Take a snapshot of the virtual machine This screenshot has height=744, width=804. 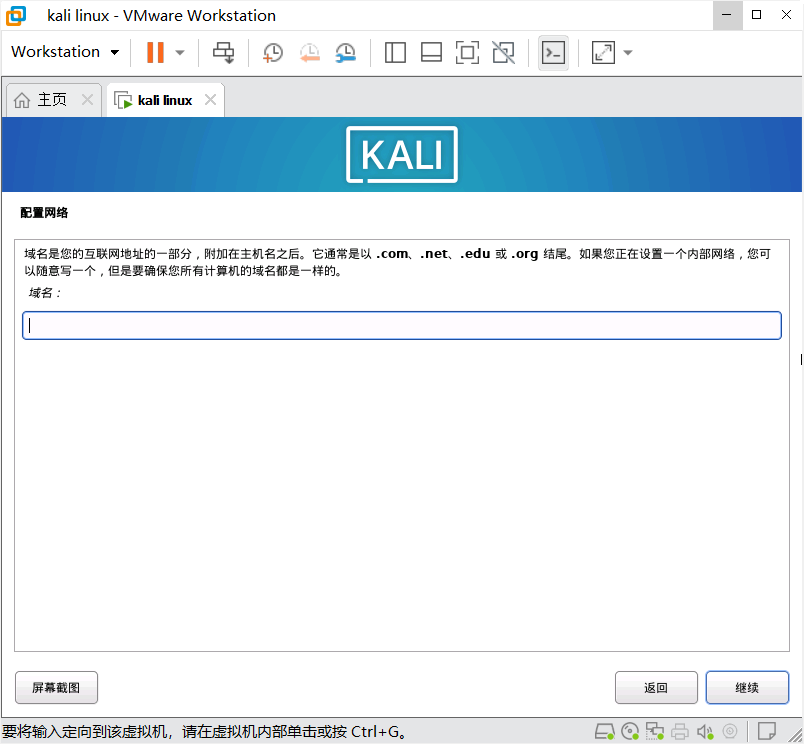[x=273, y=52]
